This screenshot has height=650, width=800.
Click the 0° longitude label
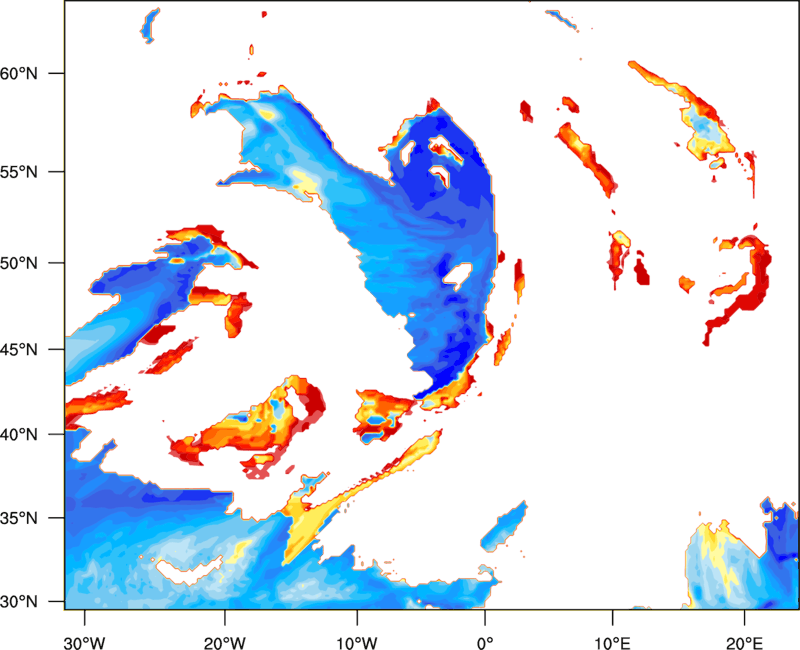click(485, 643)
